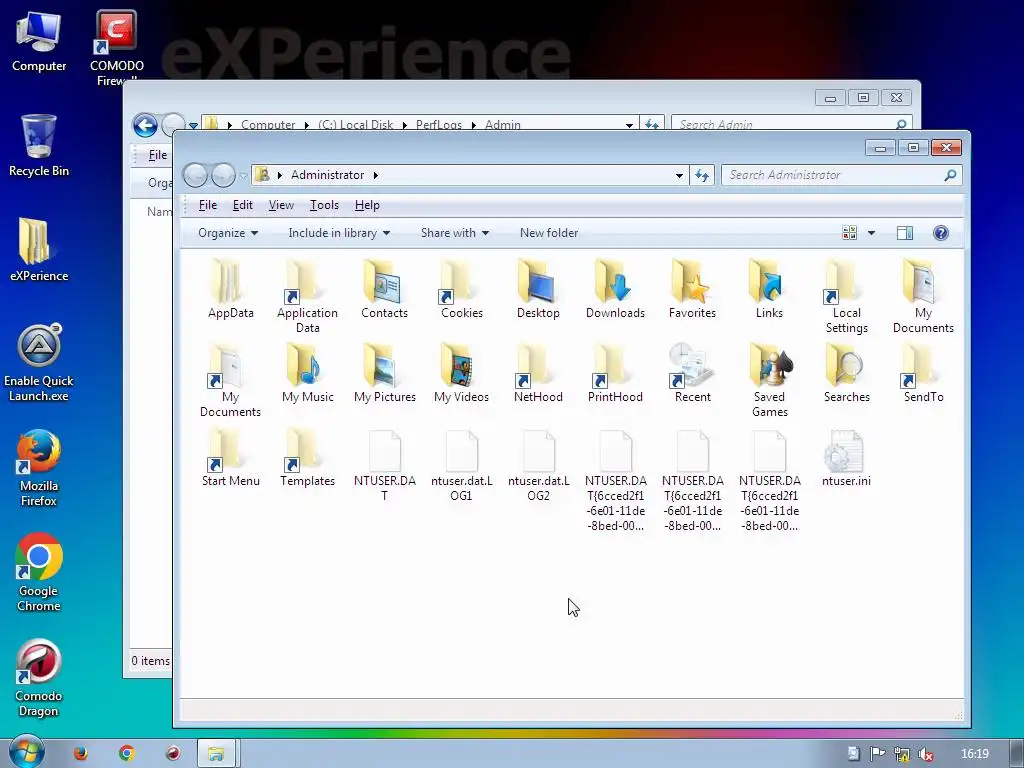Select the NetHood shortcut folder
The image size is (1024, 768).
[538, 373]
